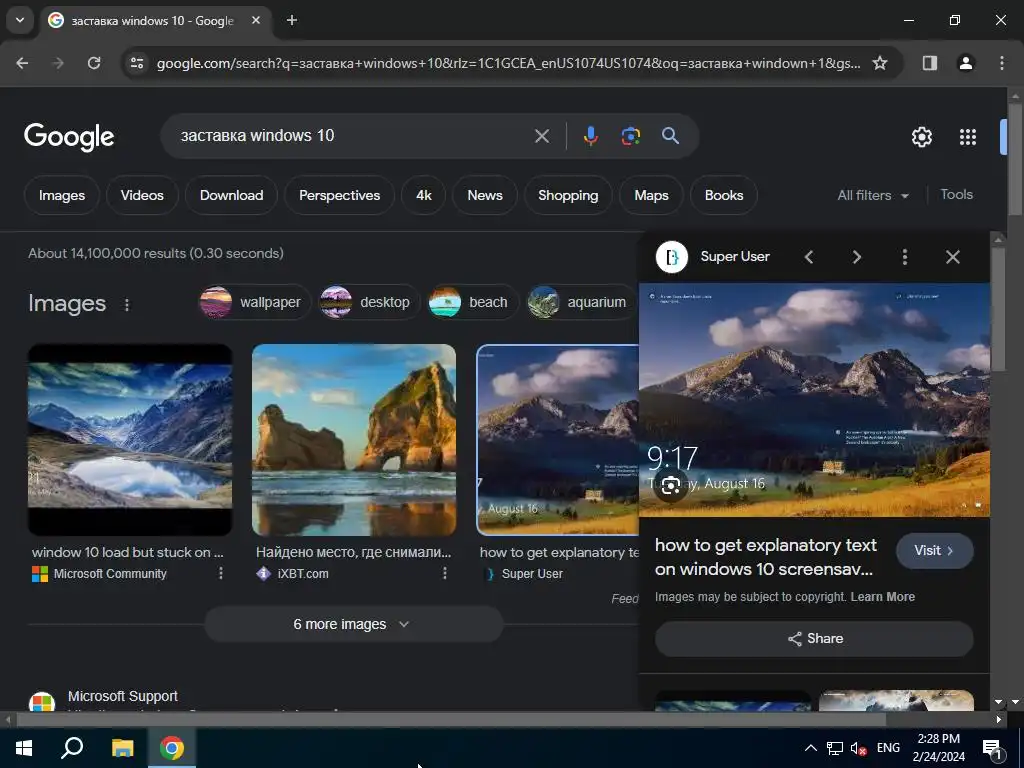Open the Microsoft Support result
Image resolution: width=1024 pixels, height=768 pixels.
(123, 696)
